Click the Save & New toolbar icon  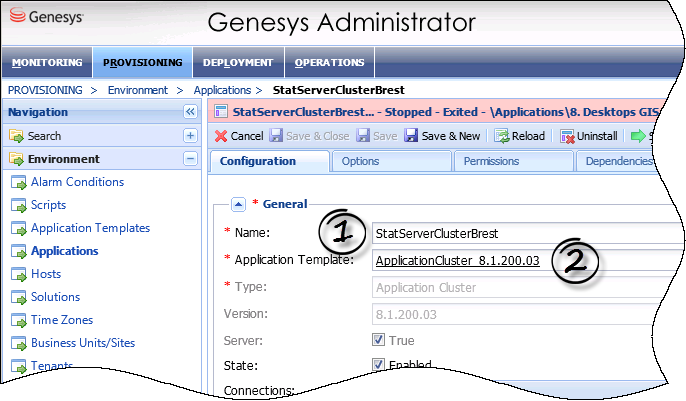[411, 136]
